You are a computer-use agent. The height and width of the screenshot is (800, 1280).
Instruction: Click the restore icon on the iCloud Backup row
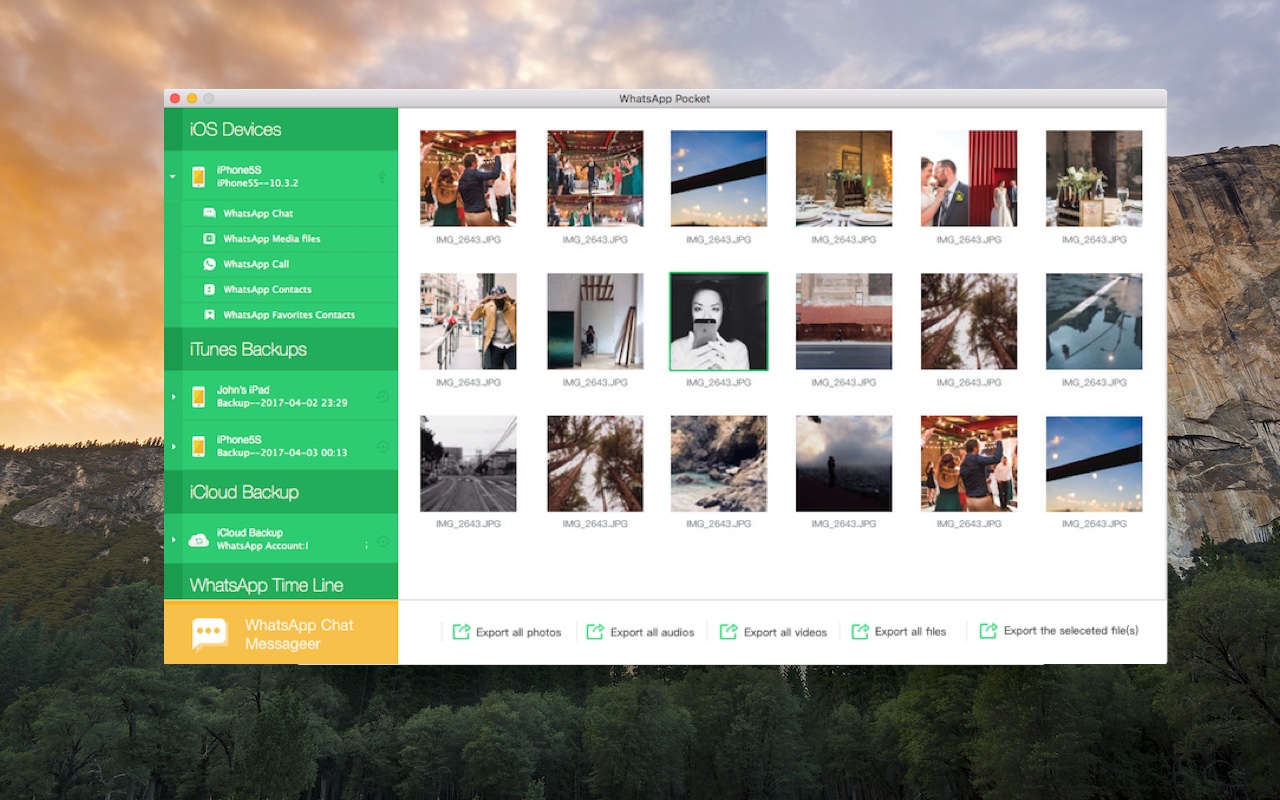(x=382, y=541)
